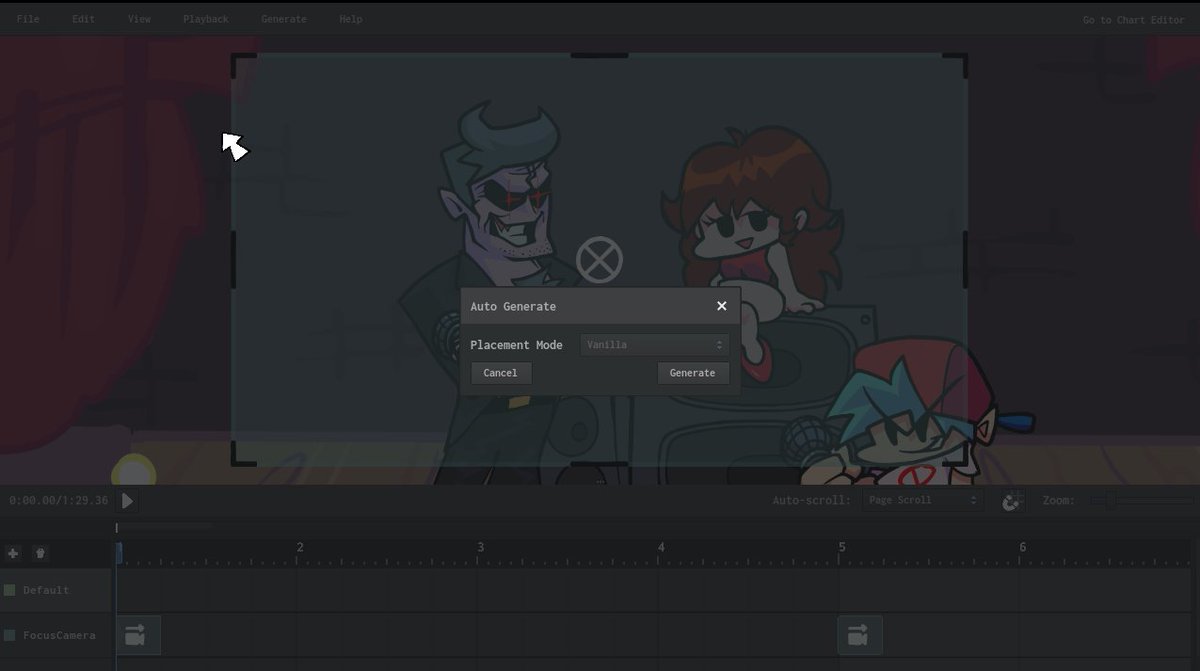Click timeline ruler marker 6
Screen dimensions: 1200x671
pos(1022,547)
